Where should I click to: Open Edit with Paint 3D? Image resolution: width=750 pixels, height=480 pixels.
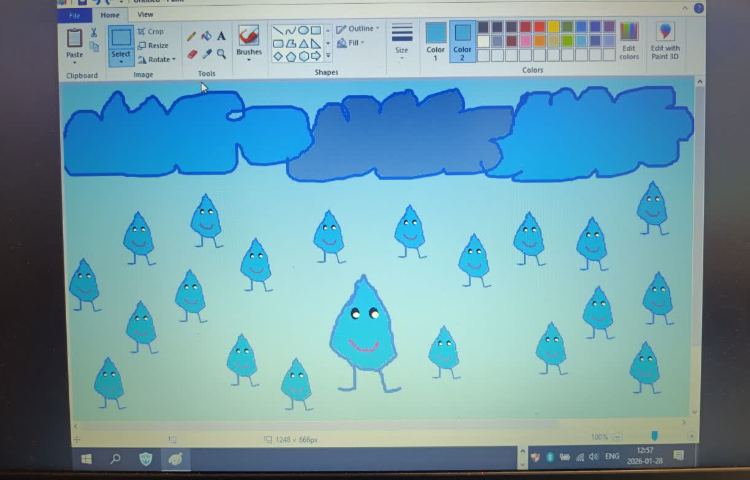click(665, 40)
